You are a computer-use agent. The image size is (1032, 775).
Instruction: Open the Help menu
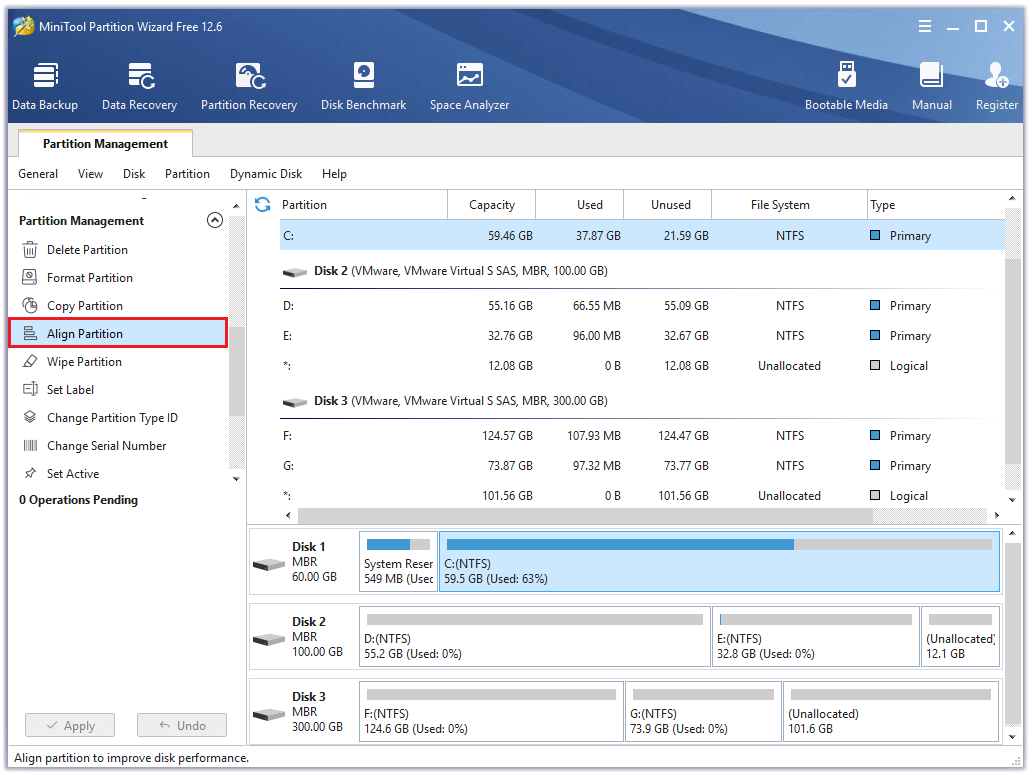334,174
